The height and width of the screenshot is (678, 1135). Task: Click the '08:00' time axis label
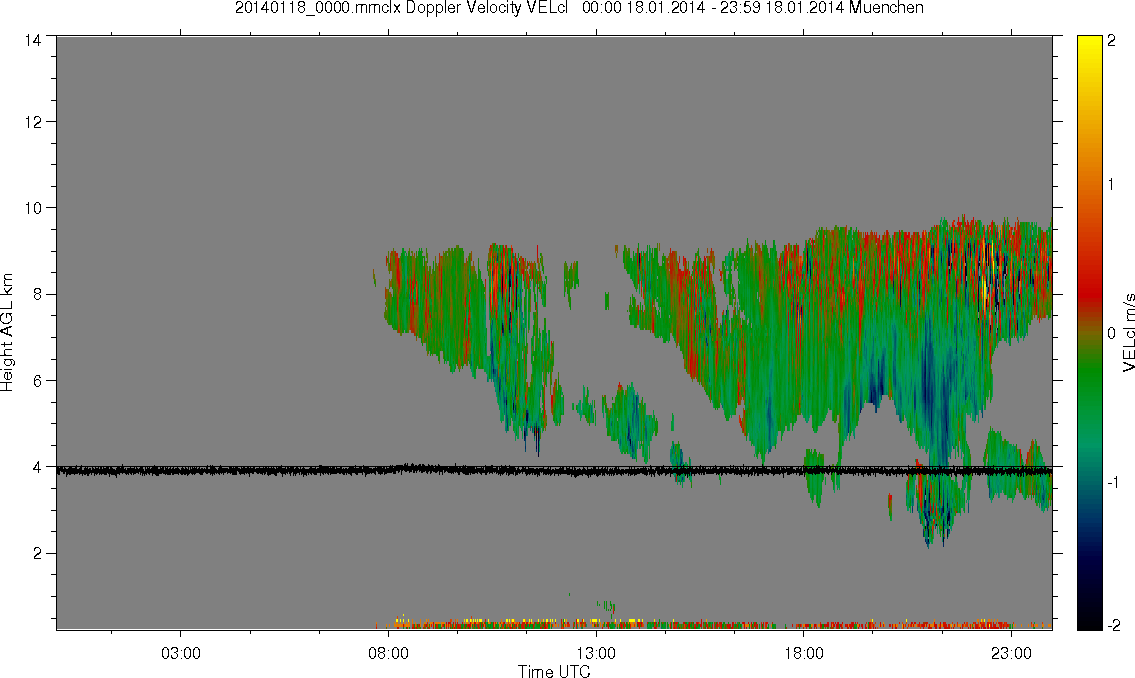(x=388, y=653)
